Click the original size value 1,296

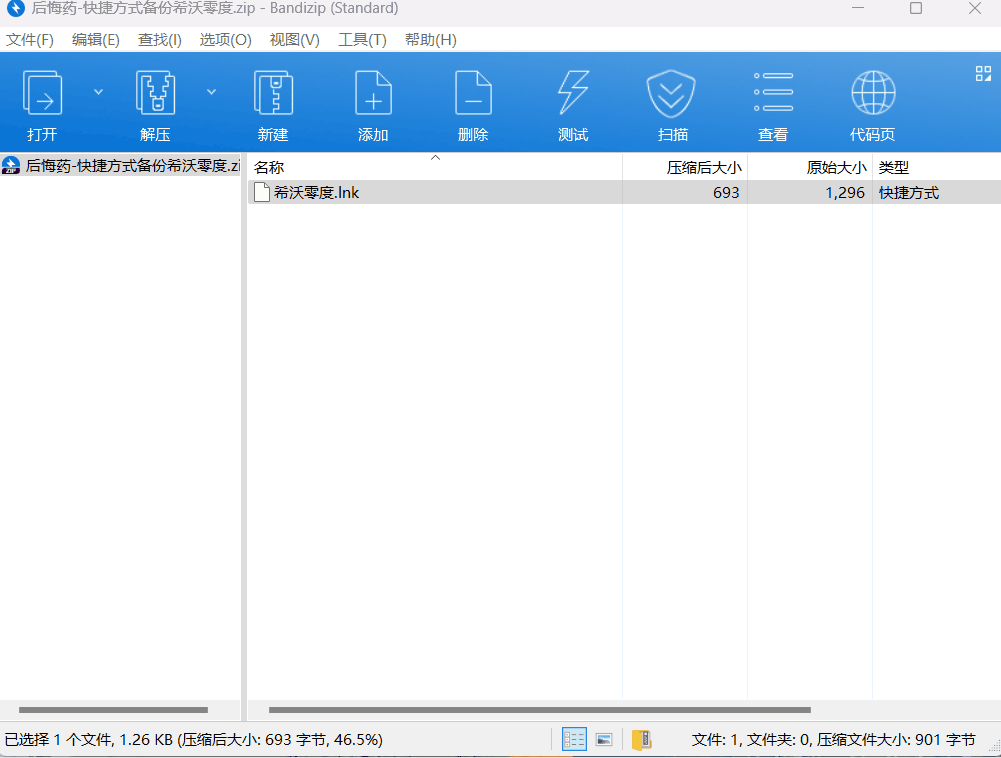click(845, 192)
